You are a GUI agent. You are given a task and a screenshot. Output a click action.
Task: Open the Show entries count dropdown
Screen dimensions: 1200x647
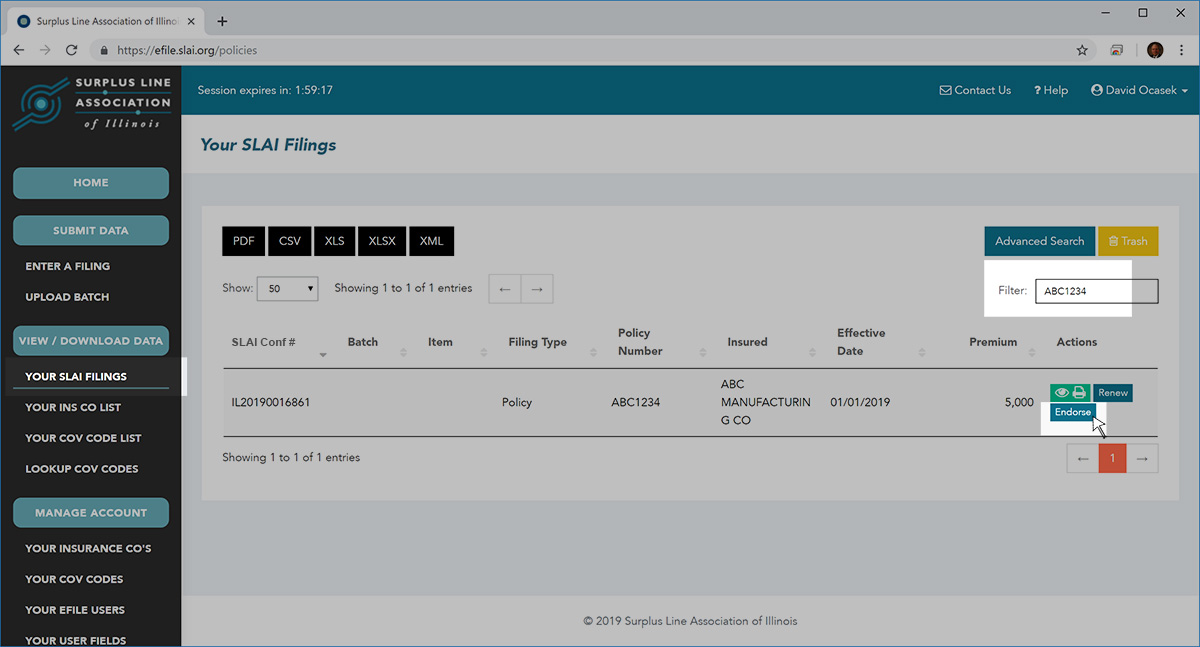click(x=287, y=288)
